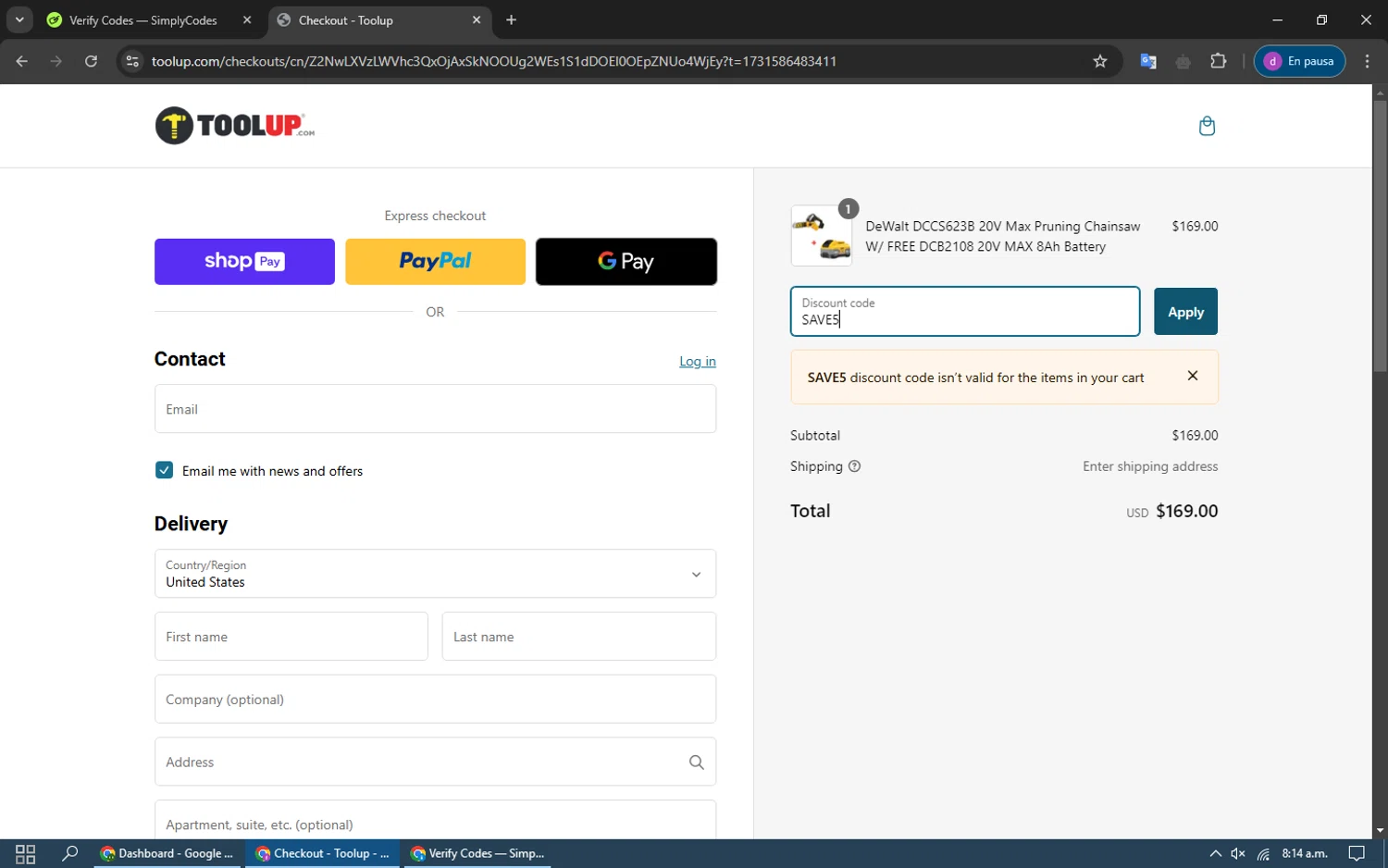Reload the checkout page
Image resolution: width=1388 pixels, height=868 pixels.
pos(91,61)
